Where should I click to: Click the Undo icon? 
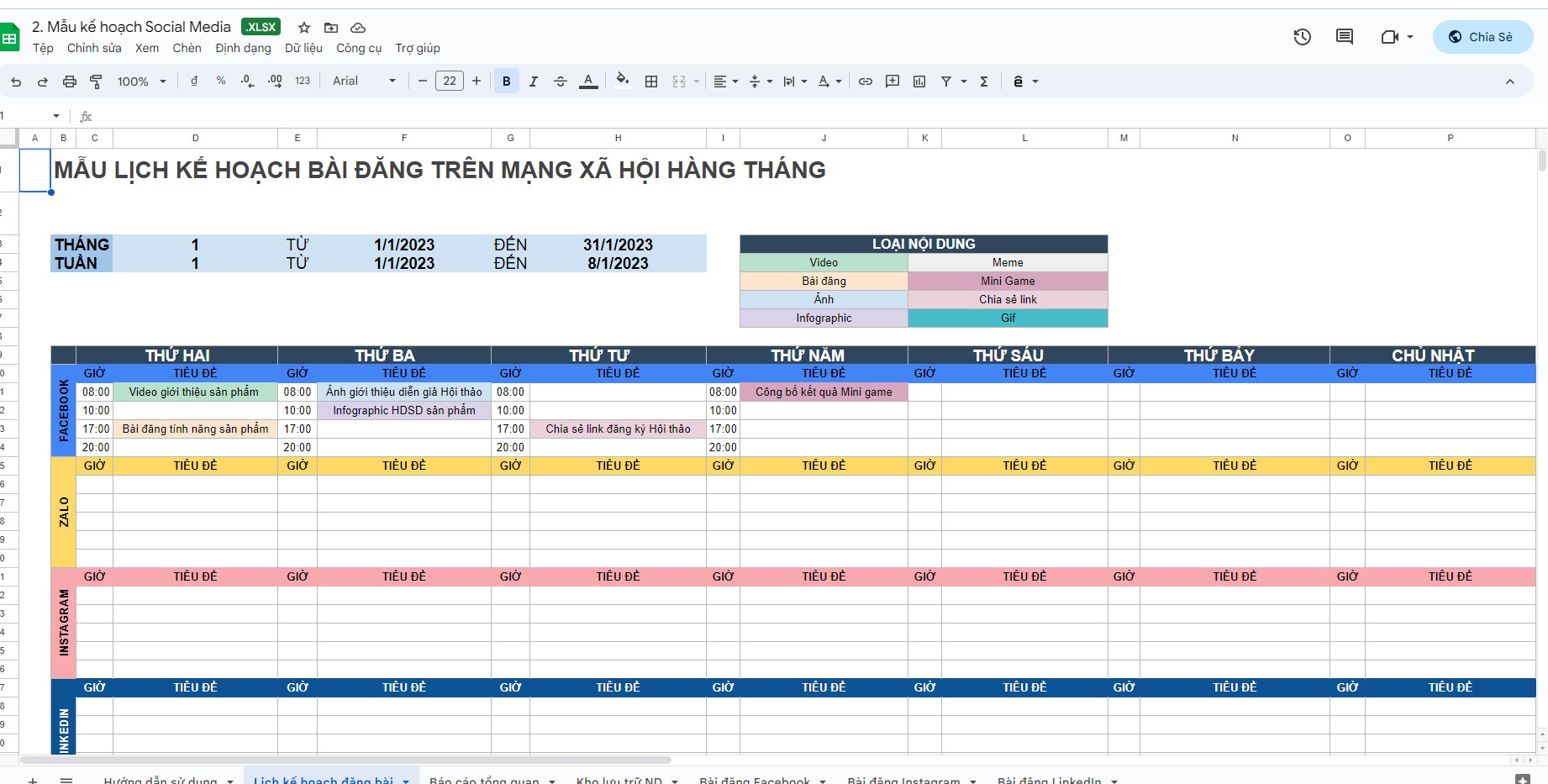coord(16,82)
